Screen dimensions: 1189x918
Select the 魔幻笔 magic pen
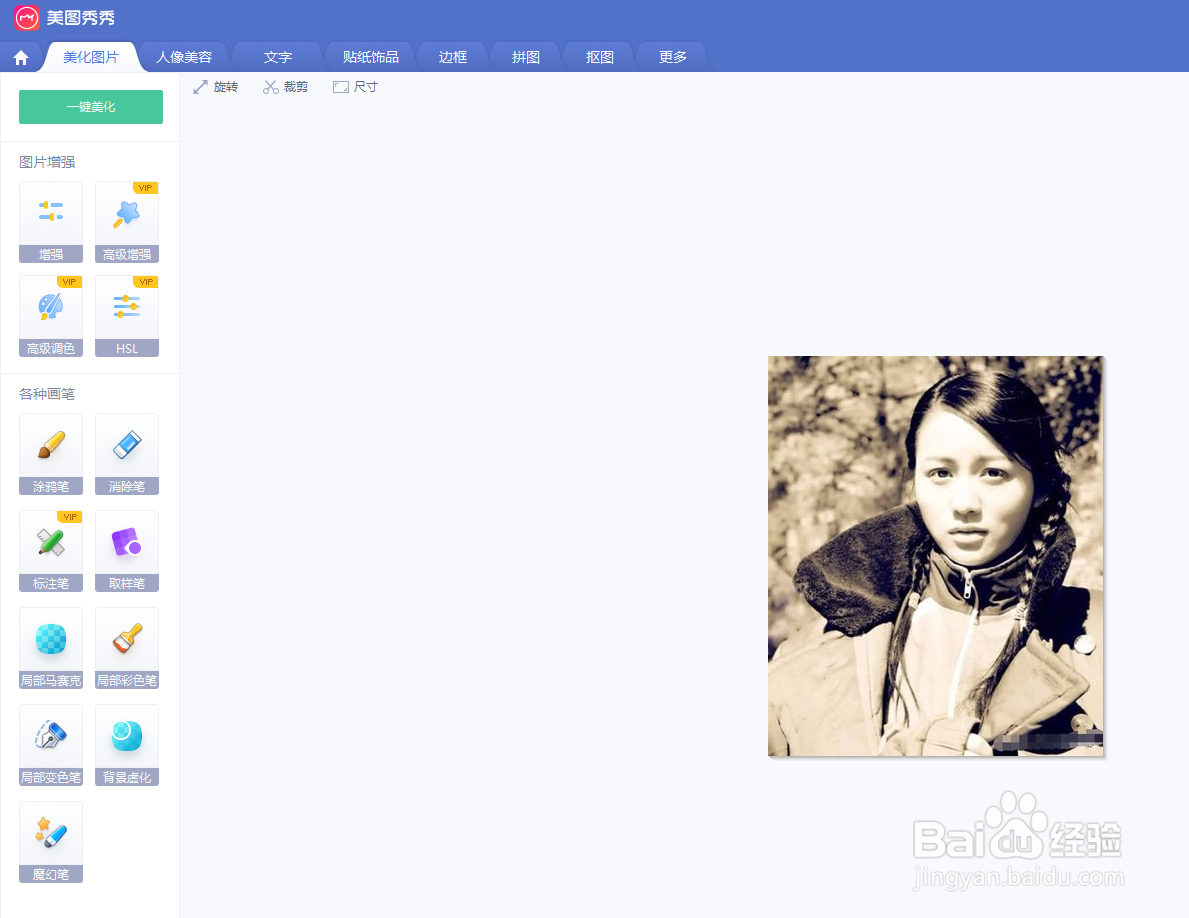(x=51, y=842)
